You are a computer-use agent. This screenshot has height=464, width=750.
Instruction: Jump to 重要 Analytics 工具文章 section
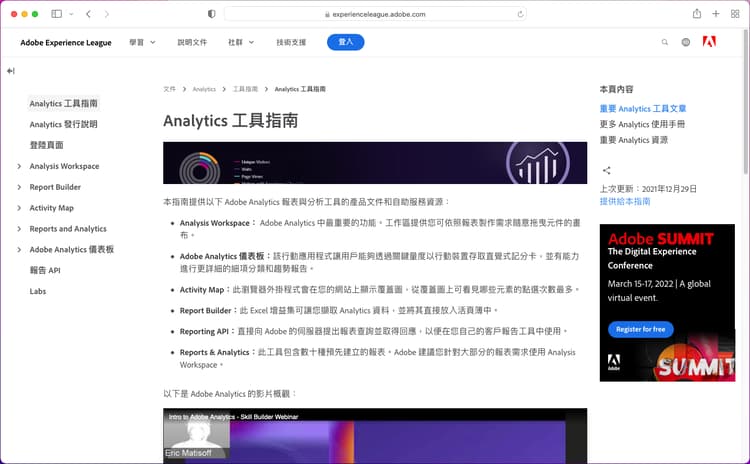643,109
